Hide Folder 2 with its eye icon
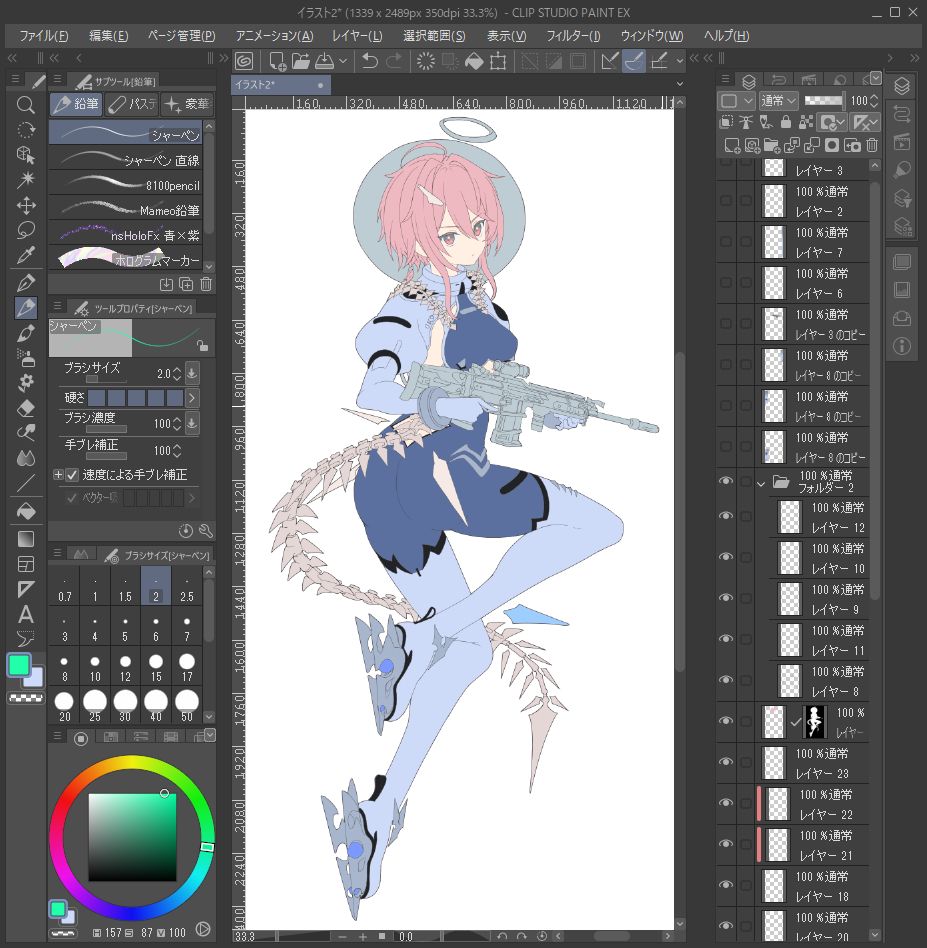Image resolution: width=927 pixels, height=948 pixels. point(726,481)
